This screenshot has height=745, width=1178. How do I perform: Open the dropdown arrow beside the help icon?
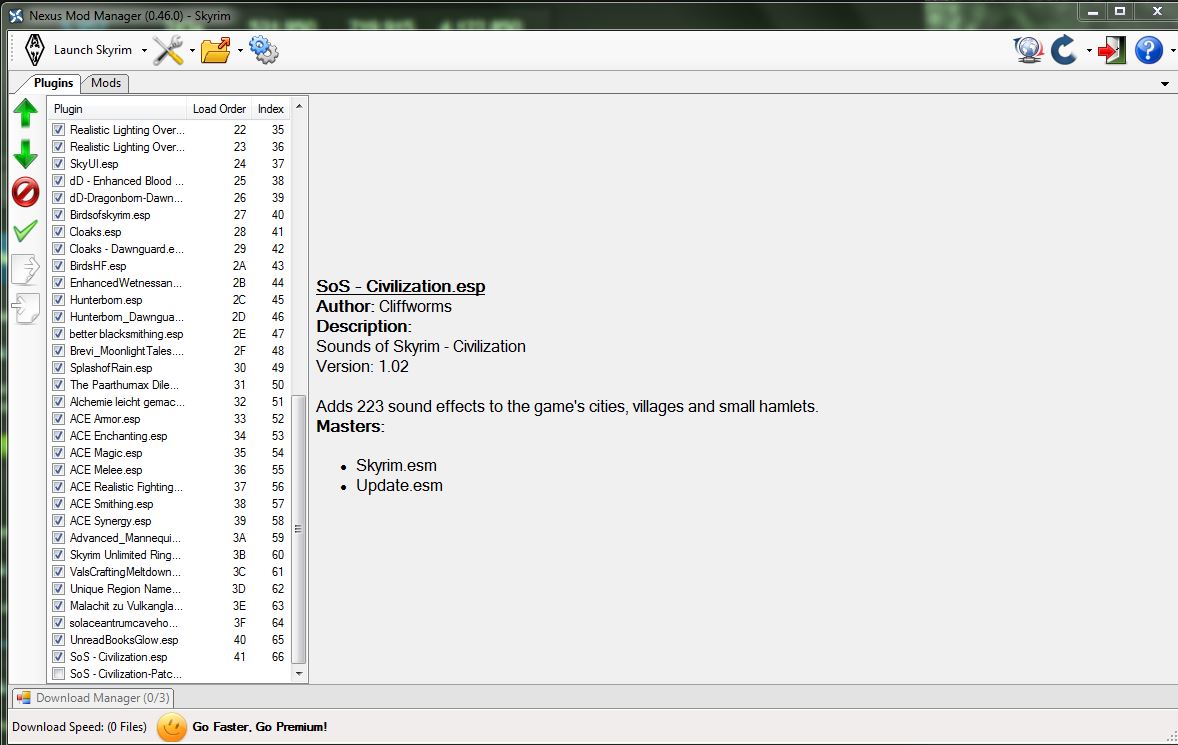pyautogui.click(x=1171, y=51)
